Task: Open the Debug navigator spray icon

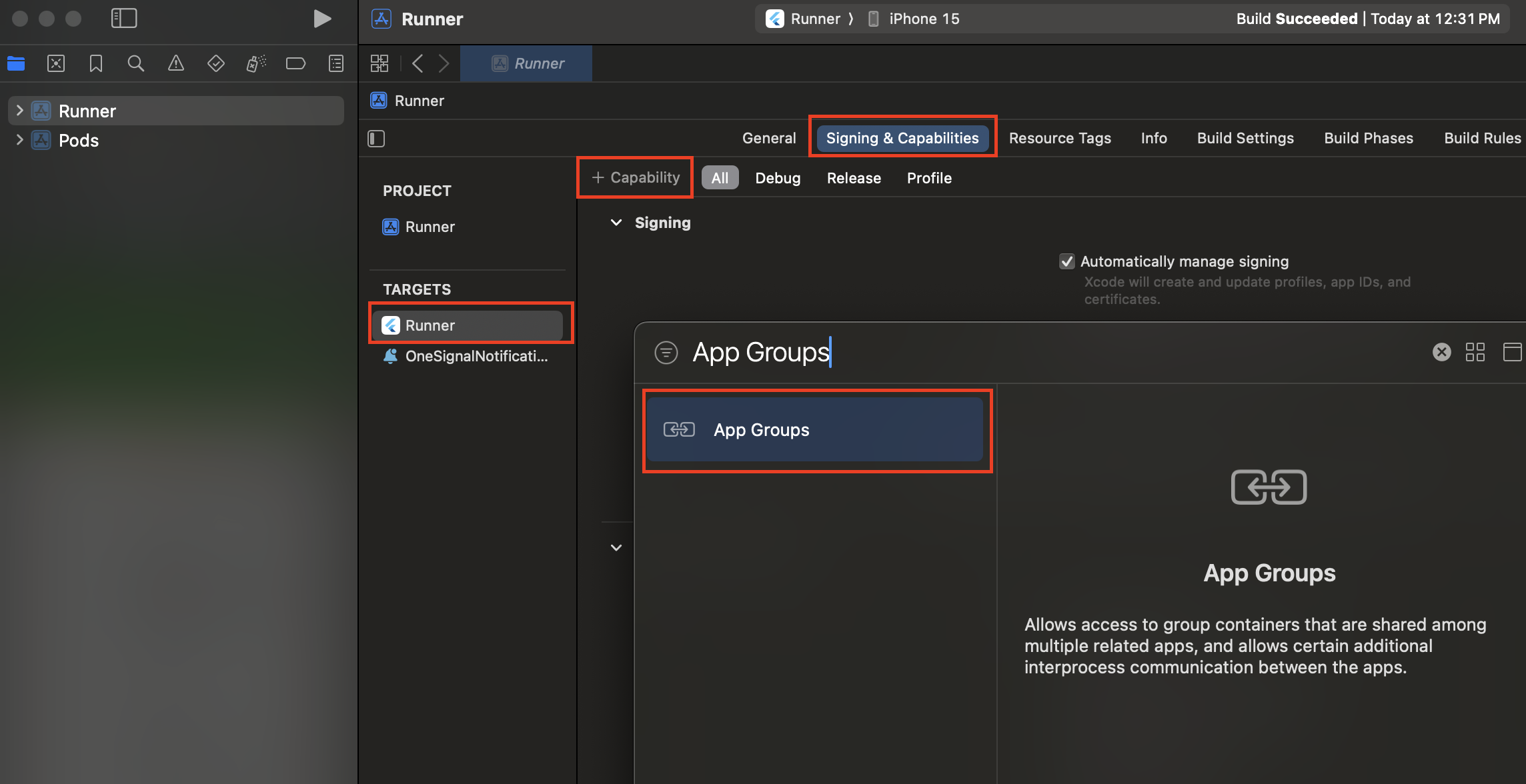Action: [x=256, y=63]
